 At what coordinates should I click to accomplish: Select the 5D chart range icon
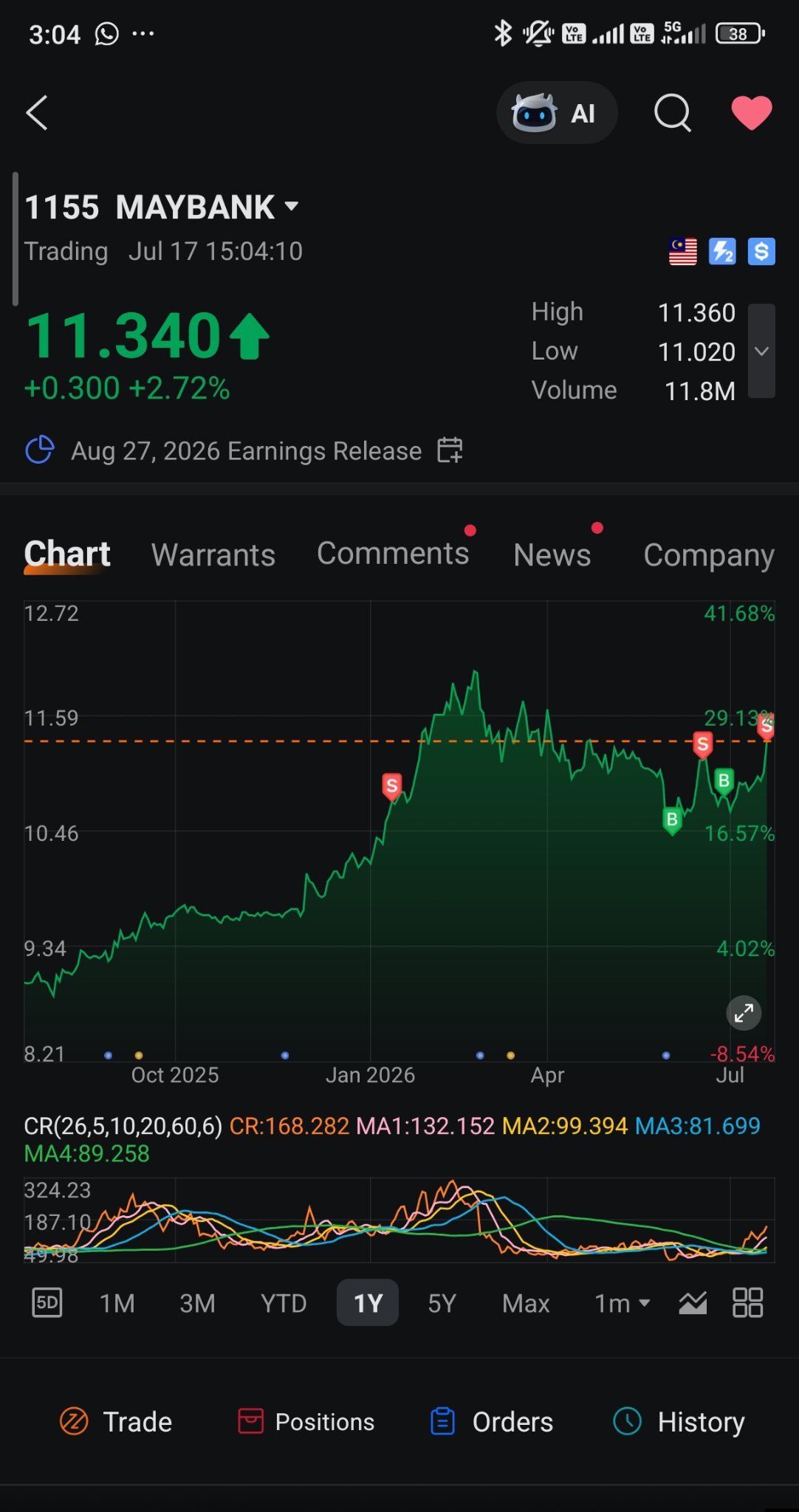(47, 1303)
